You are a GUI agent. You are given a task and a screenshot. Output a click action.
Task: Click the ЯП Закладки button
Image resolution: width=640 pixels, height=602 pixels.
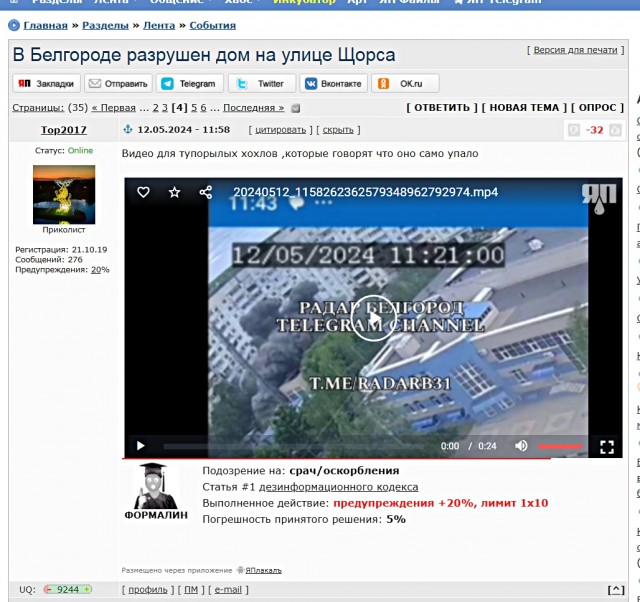point(46,84)
